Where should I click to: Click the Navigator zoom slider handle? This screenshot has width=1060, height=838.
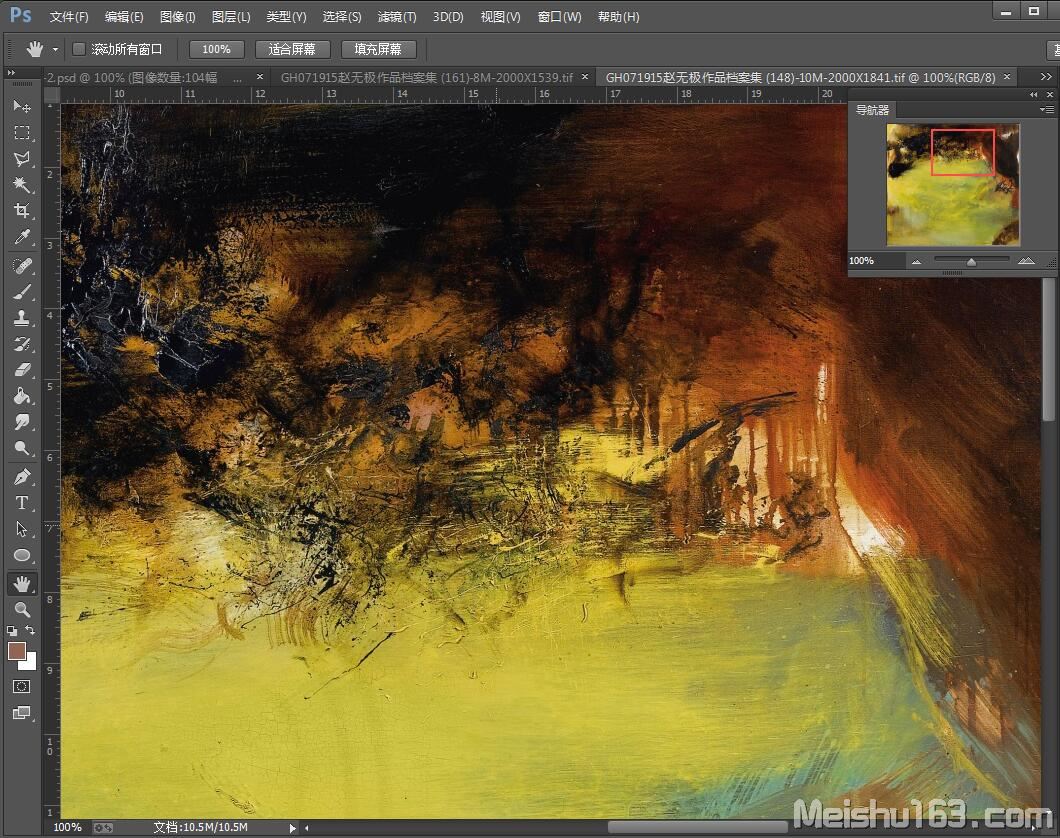tap(971, 262)
